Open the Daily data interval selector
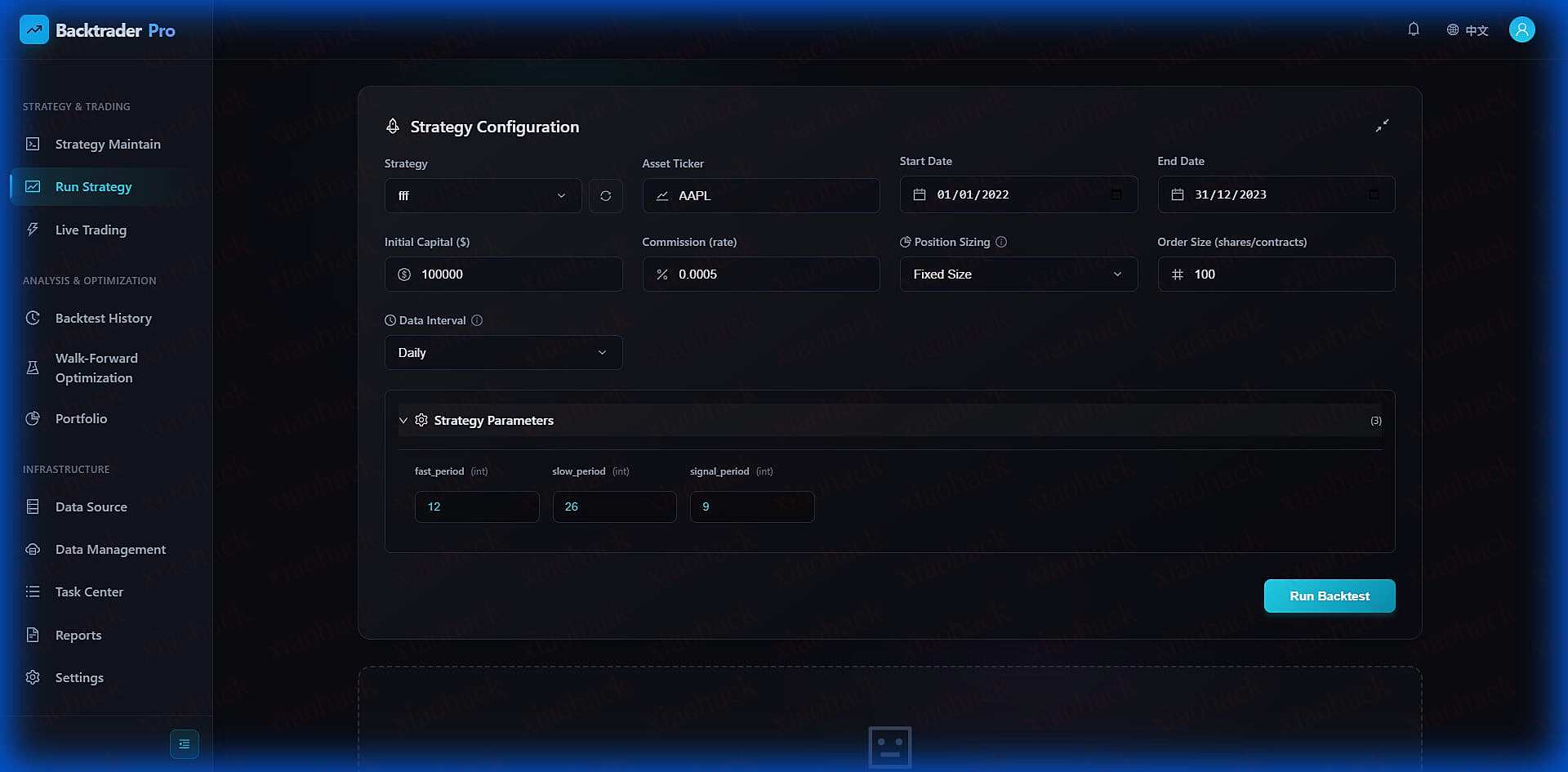The width and height of the screenshot is (1568, 772). 503,352
